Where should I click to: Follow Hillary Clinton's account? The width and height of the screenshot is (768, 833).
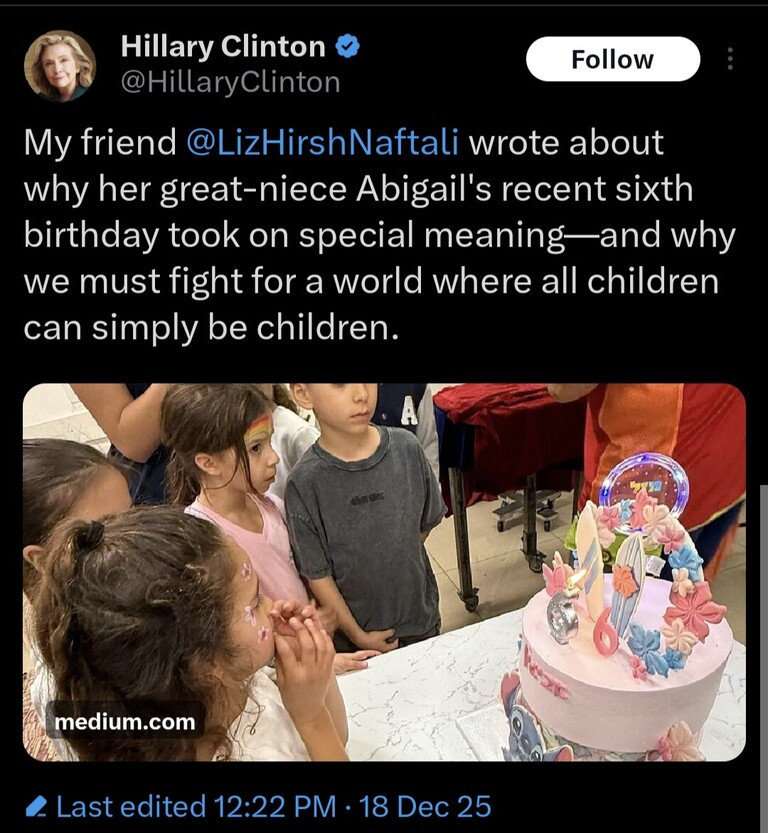[x=613, y=59]
